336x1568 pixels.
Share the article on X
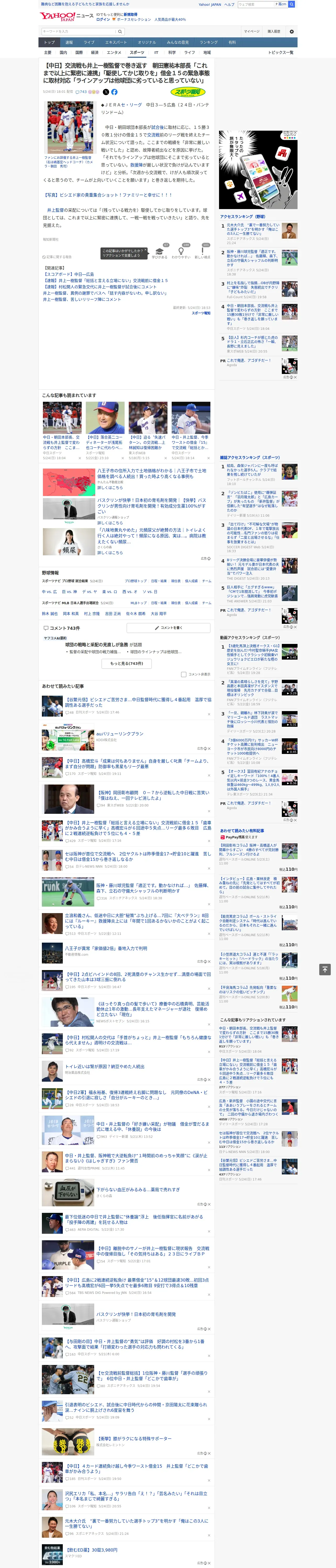pyautogui.click(x=106, y=92)
